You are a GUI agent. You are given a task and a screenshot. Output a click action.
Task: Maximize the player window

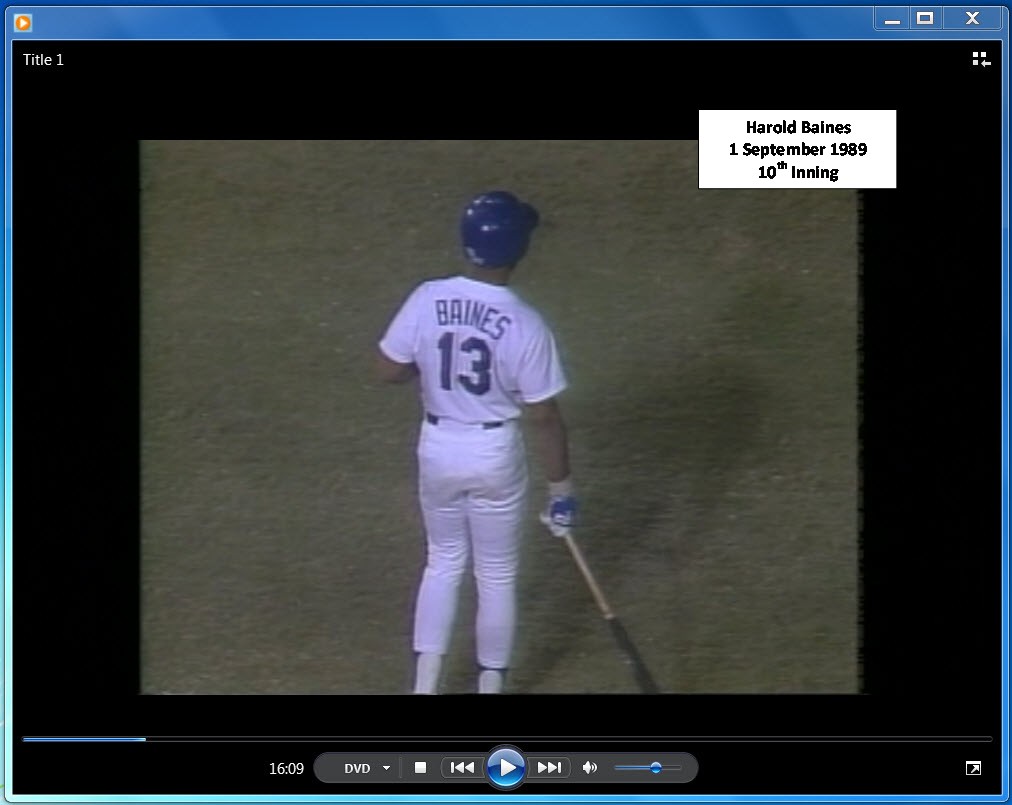[x=926, y=19]
